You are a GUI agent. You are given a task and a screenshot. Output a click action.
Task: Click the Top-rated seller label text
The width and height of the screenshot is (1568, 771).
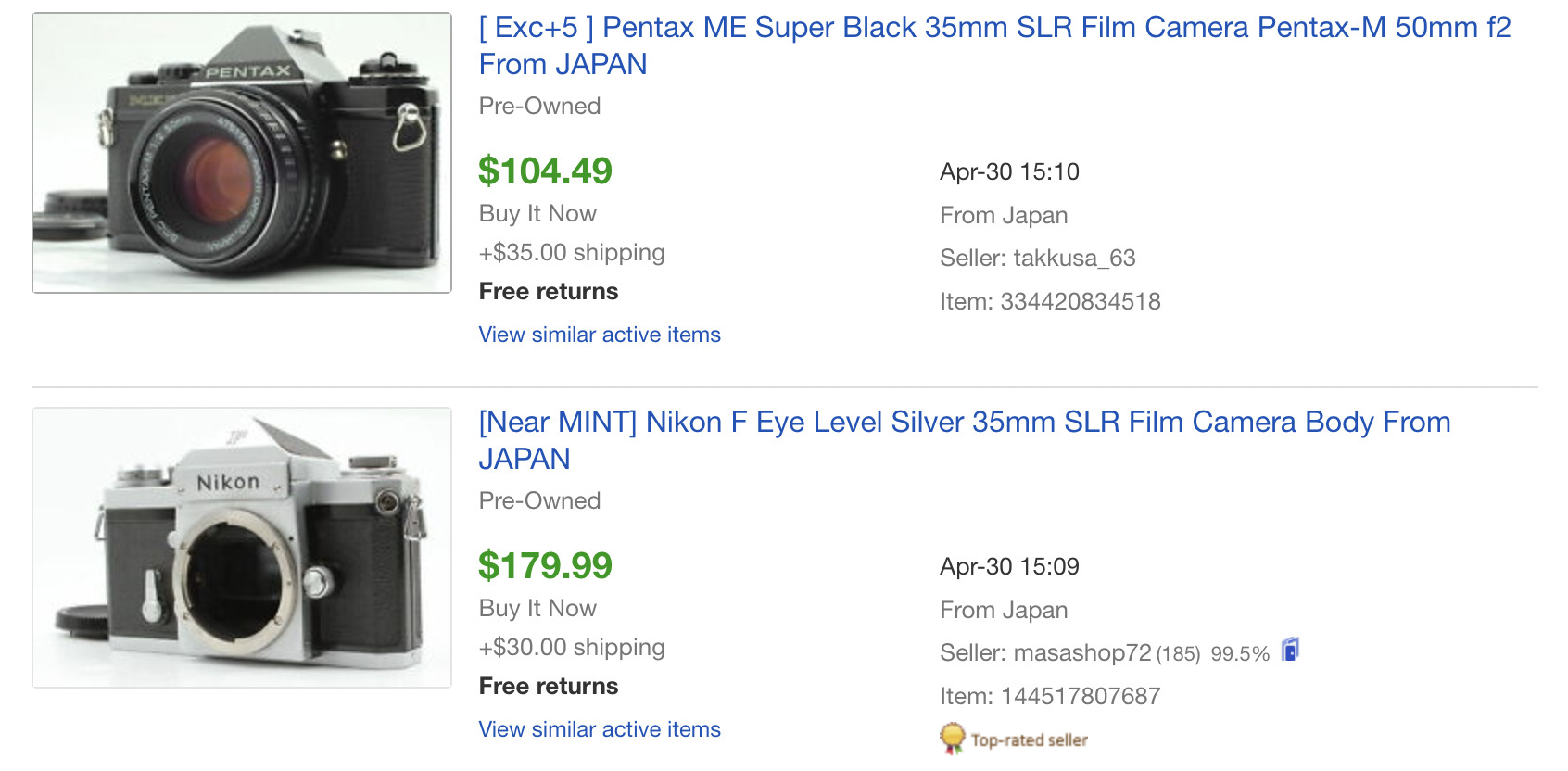(1030, 739)
